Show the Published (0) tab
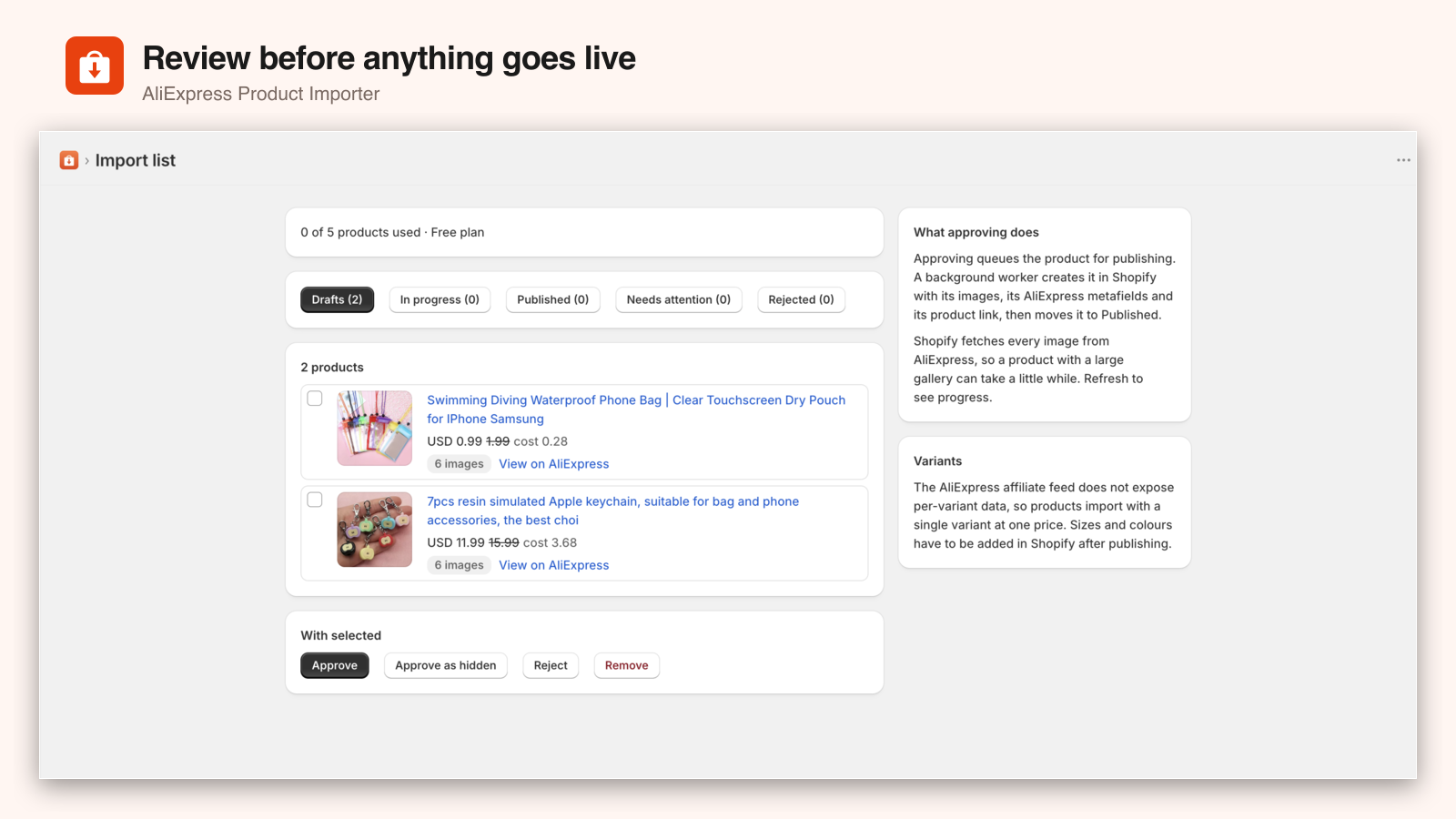The image size is (1456, 819). (553, 299)
